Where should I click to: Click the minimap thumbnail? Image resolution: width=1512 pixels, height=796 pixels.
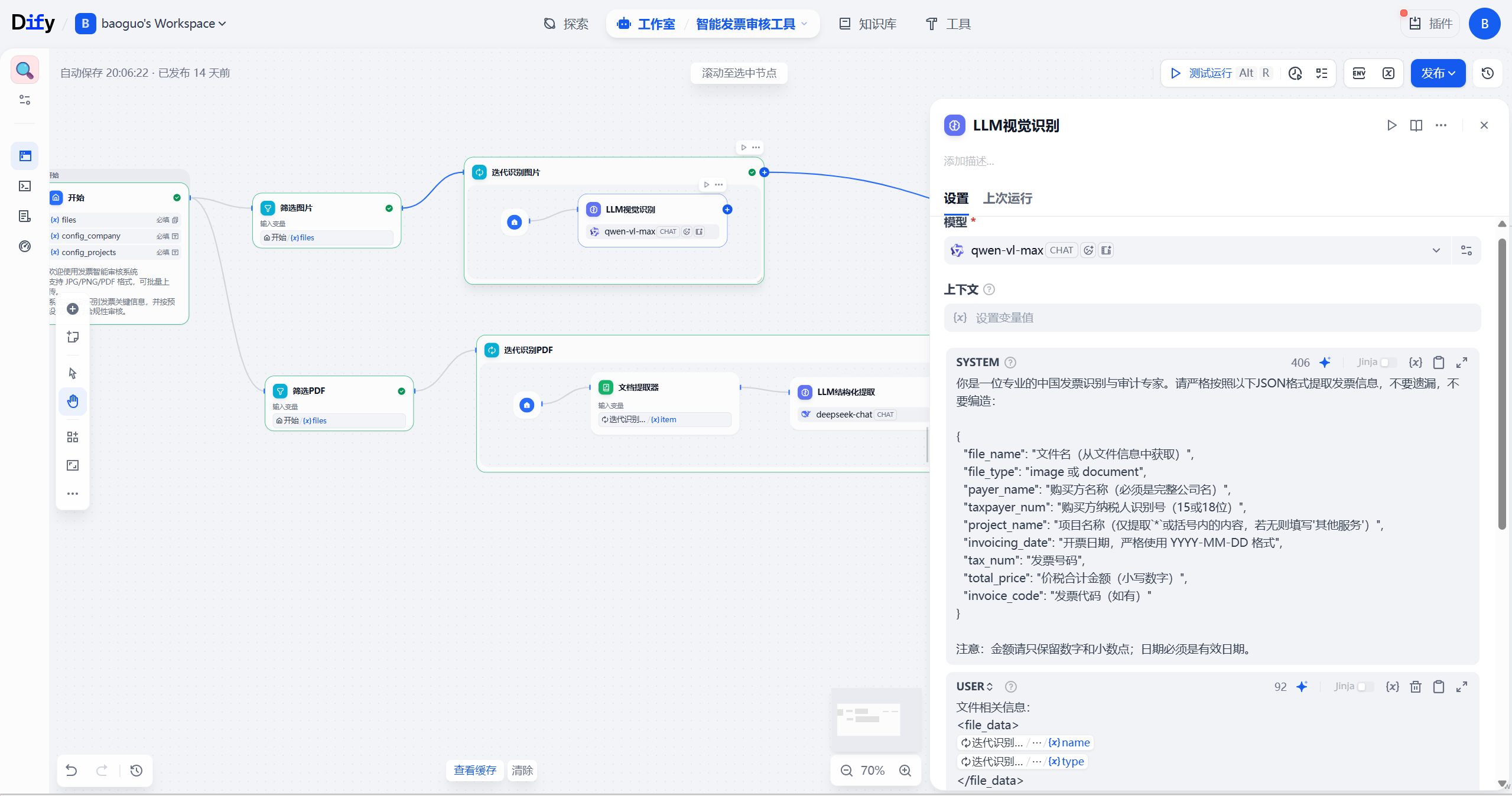pos(876,719)
